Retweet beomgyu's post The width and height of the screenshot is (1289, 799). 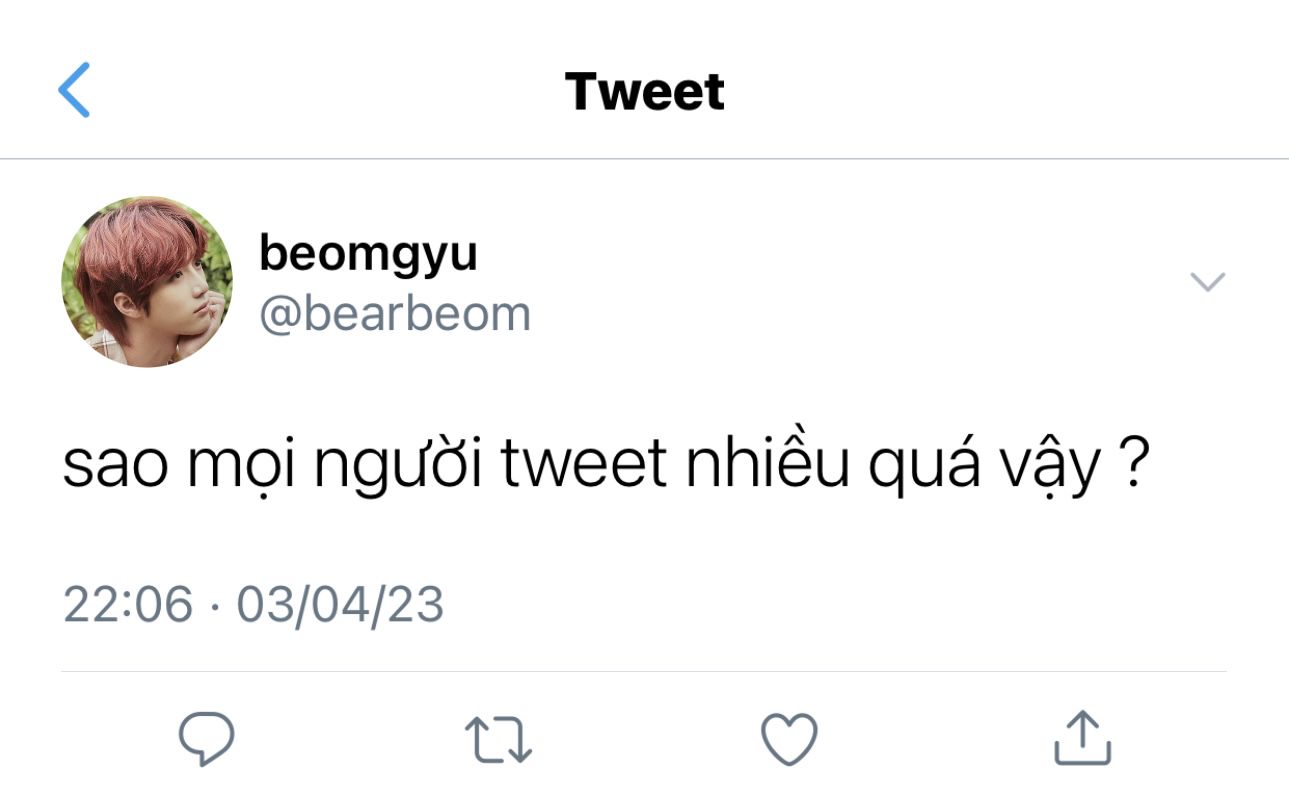coord(498,740)
